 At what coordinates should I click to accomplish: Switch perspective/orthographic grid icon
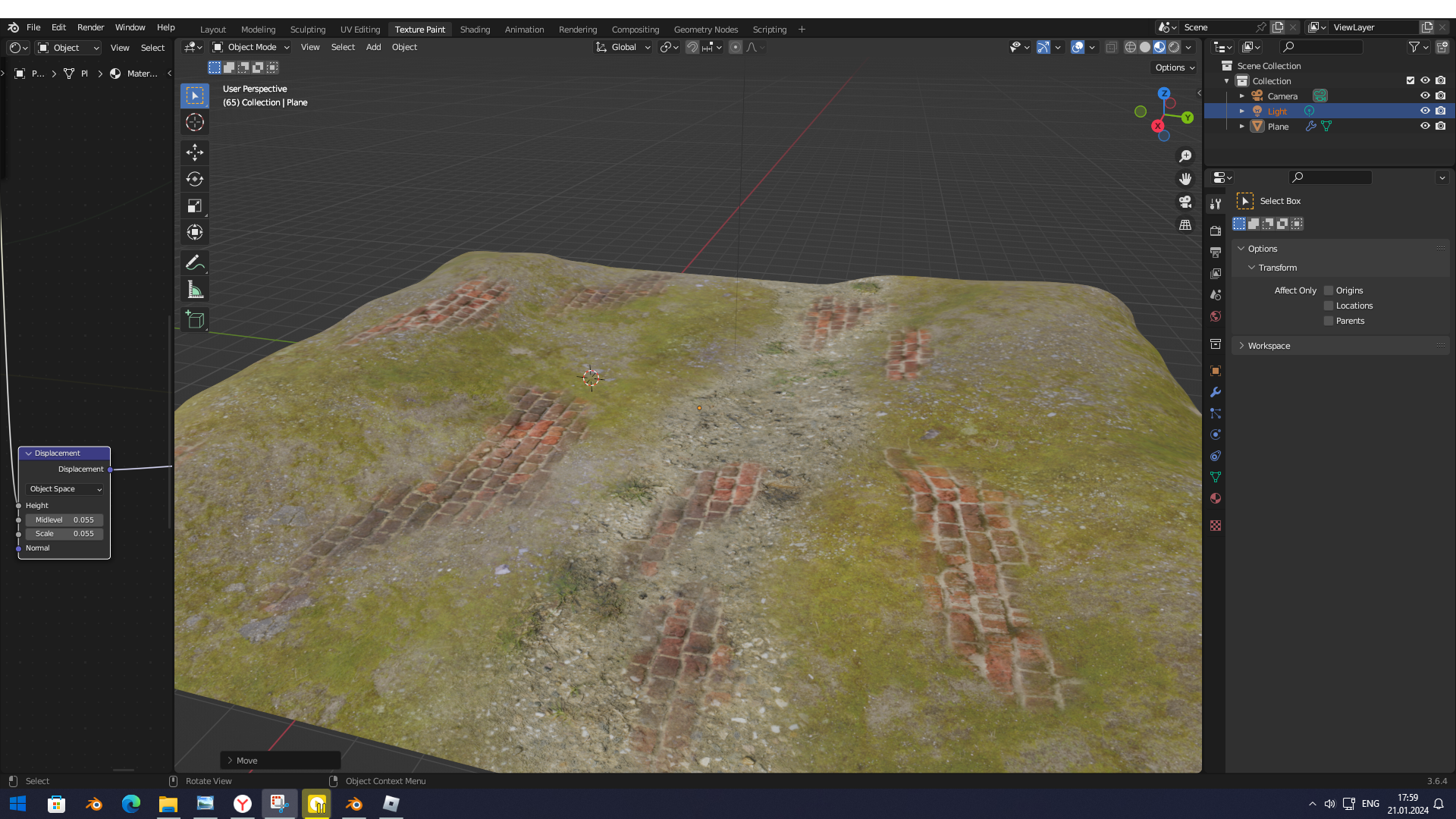1185,225
